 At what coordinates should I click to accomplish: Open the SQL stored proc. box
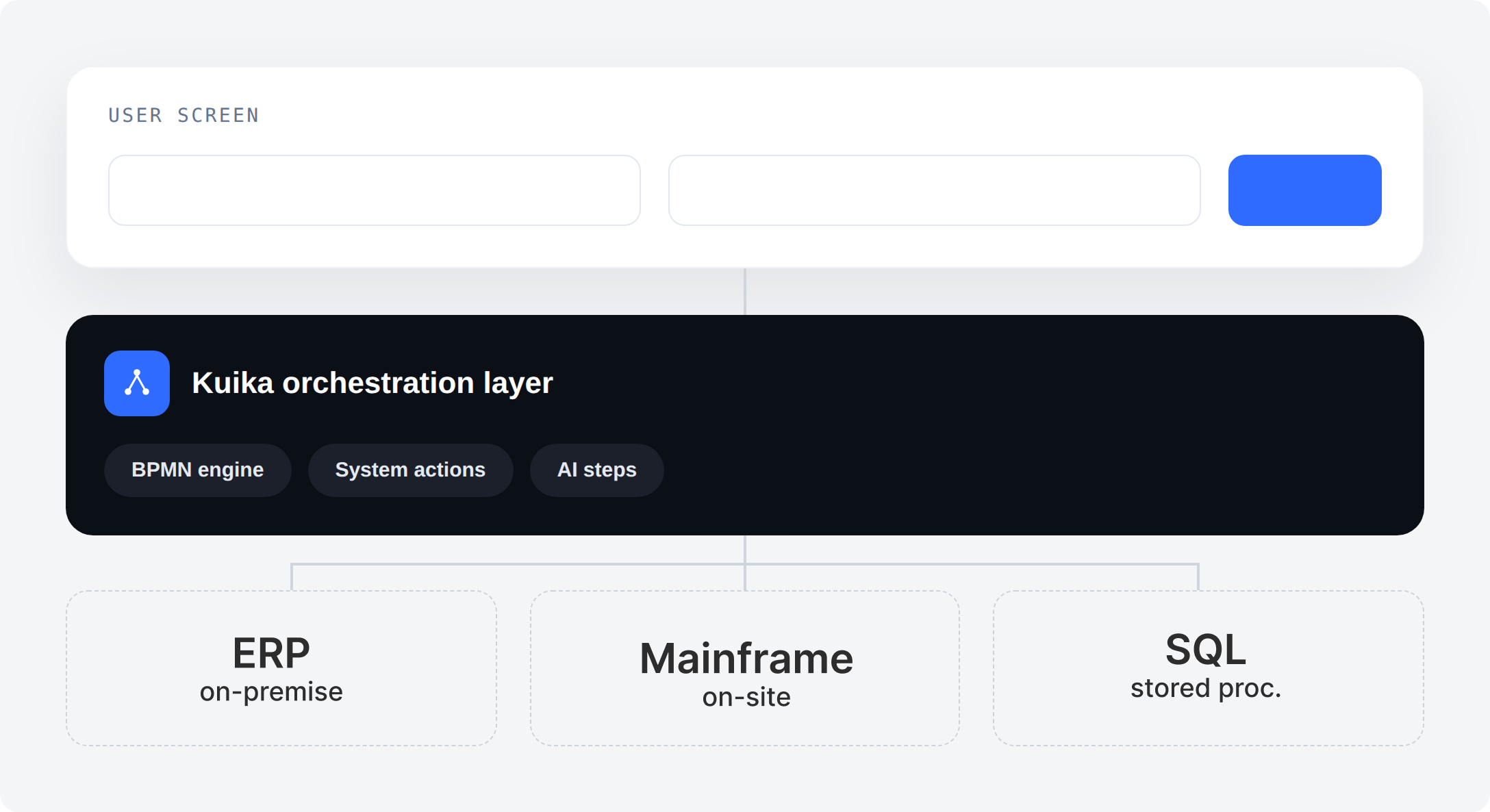coord(1209,668)
